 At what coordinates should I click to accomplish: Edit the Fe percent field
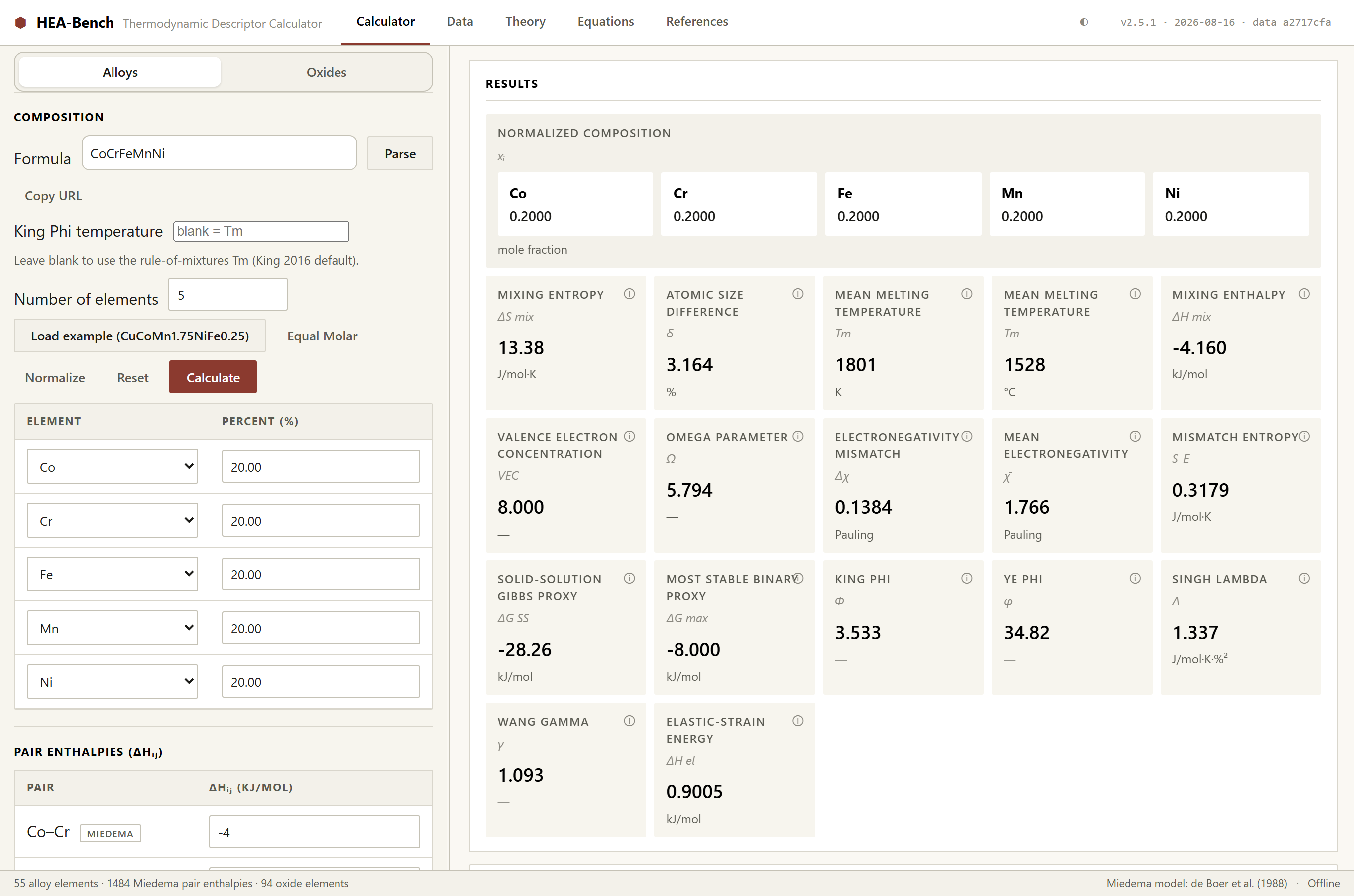[321, 574]
